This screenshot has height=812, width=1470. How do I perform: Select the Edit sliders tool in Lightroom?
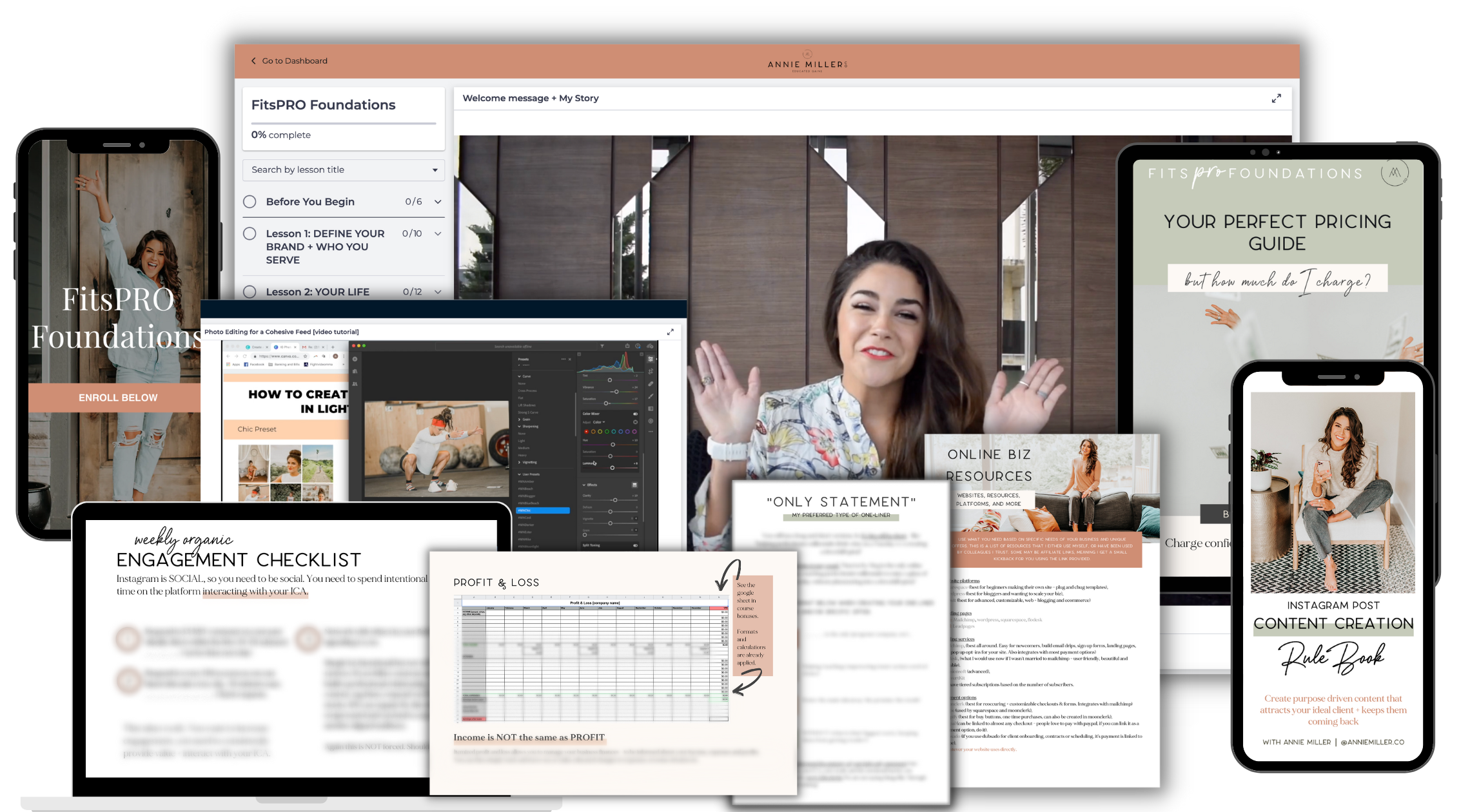pyautogui.click(x=651, y=359)
